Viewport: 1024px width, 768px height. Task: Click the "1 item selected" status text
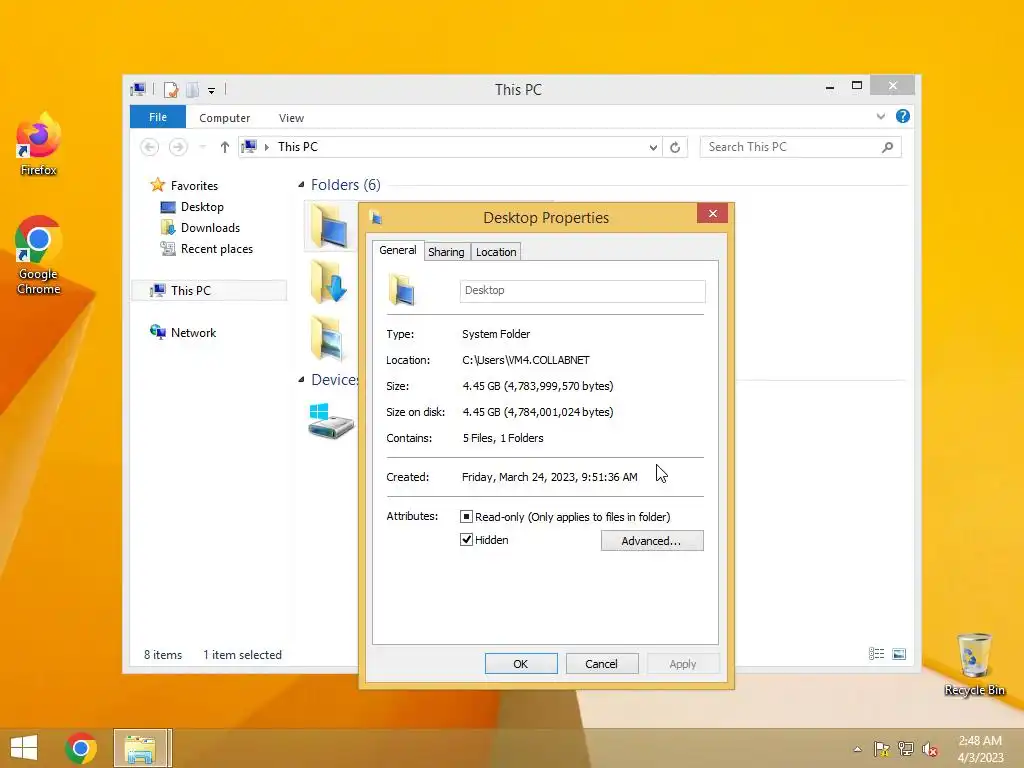pyautogui.click(x=242, y=655)
